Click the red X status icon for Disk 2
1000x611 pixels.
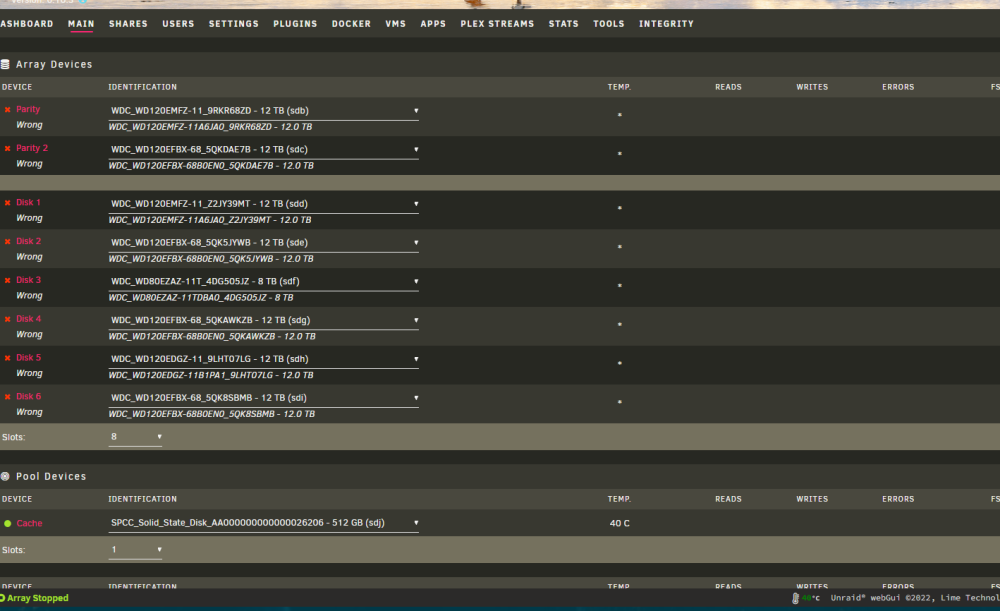click(8, 242)
